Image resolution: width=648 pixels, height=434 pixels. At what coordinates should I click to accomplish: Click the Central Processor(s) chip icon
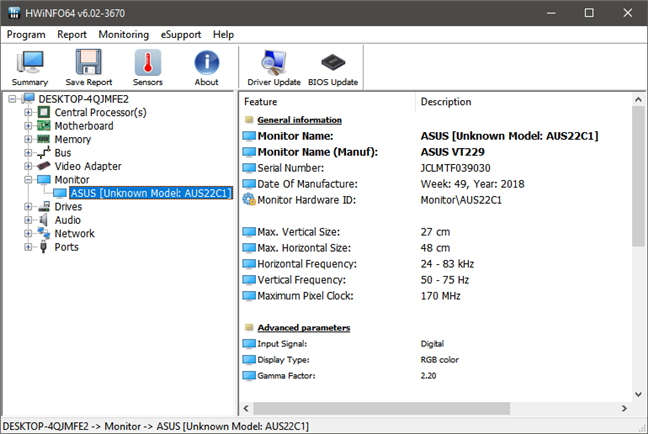coord(43,112)
